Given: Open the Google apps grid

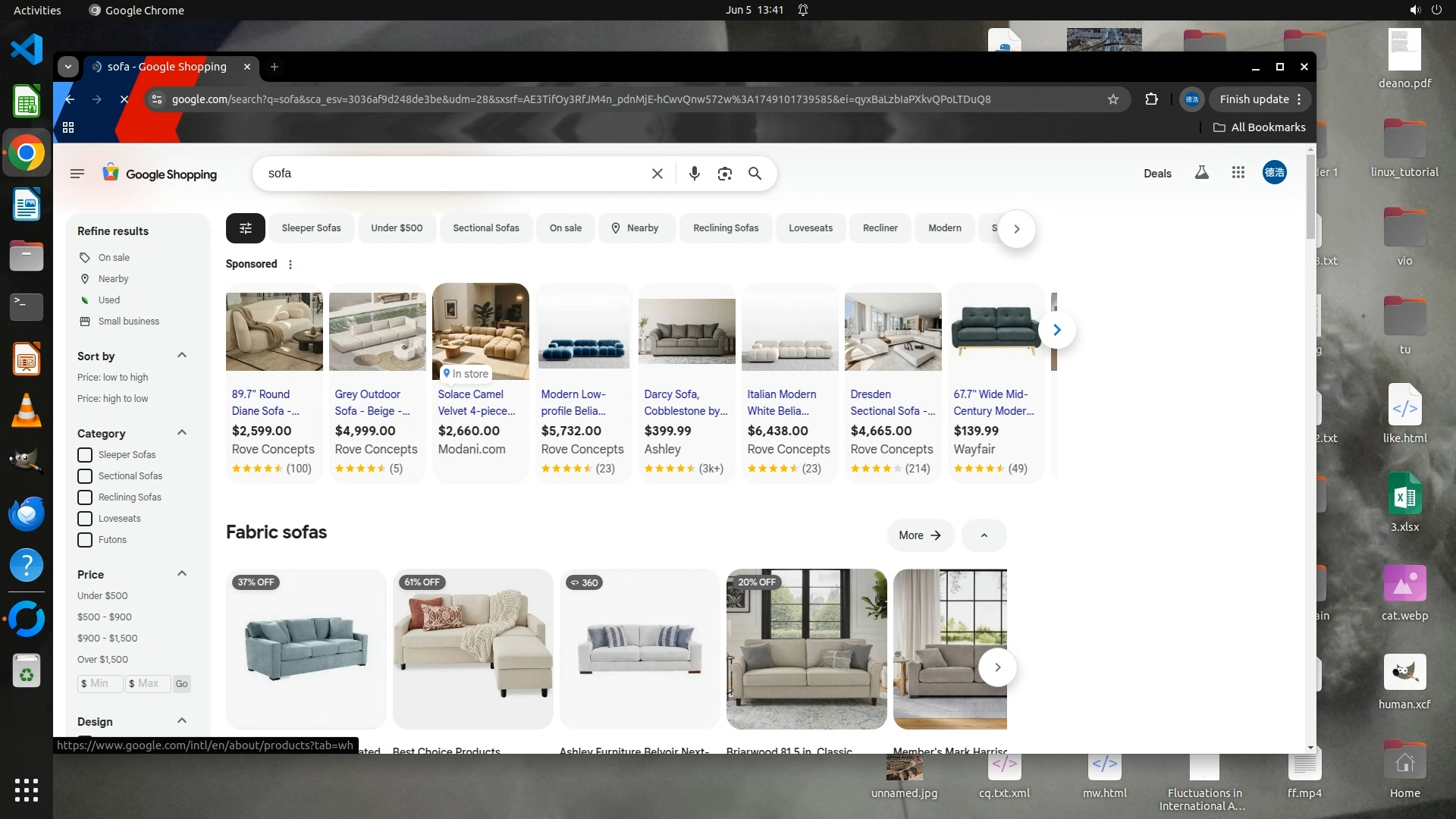Looking at the screenshot, I should coord(1238,173).
